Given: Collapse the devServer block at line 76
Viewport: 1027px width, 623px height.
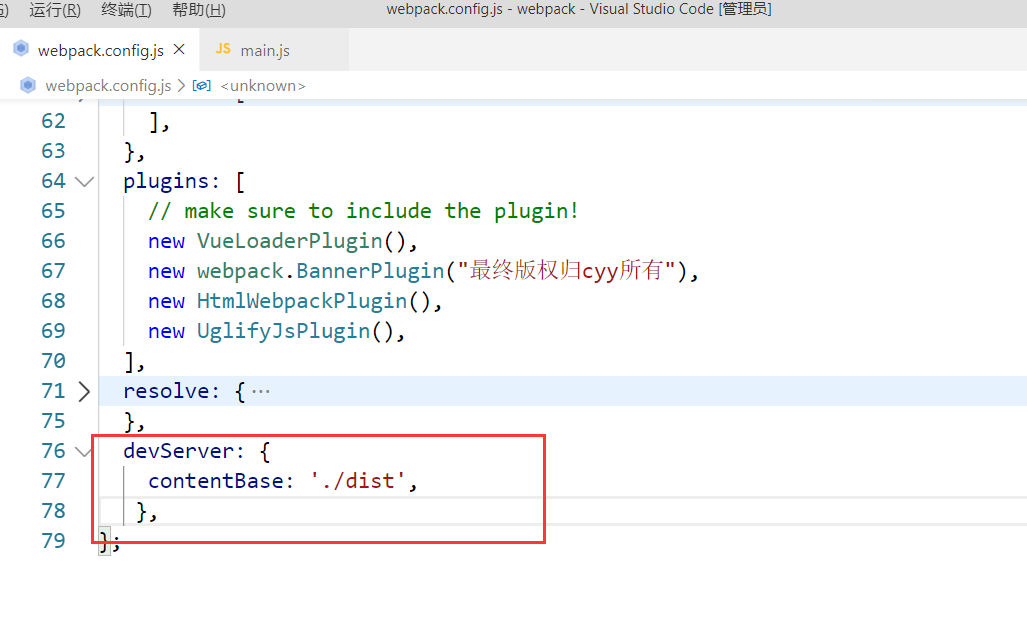Looking at the screenshot, I should 84,451.
